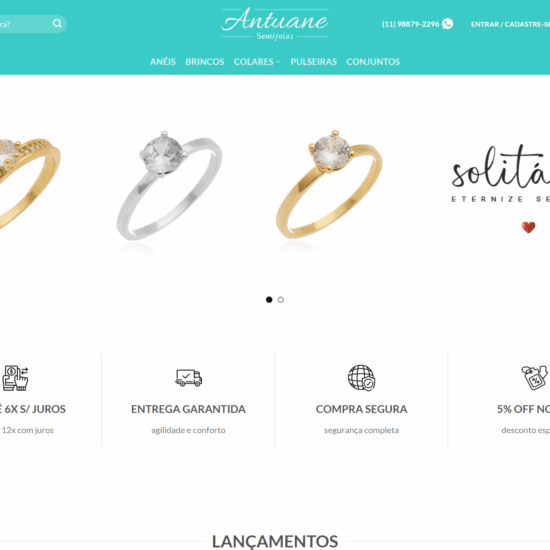Switch to the second carousel slide dot
This screenshot has width=550, height=550.
[x=281, y=300]
